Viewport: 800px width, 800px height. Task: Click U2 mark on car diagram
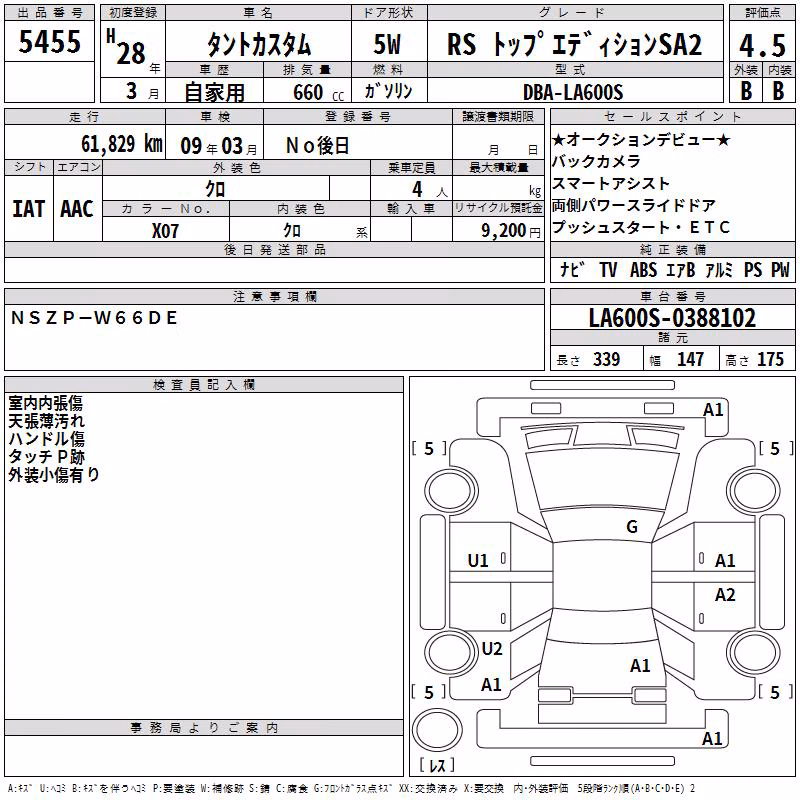click(x=492, y=649)
